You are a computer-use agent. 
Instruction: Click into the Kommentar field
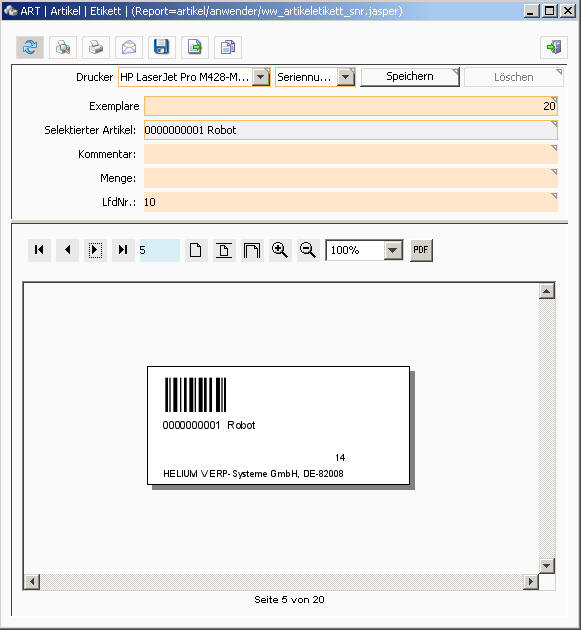point(351,154)
